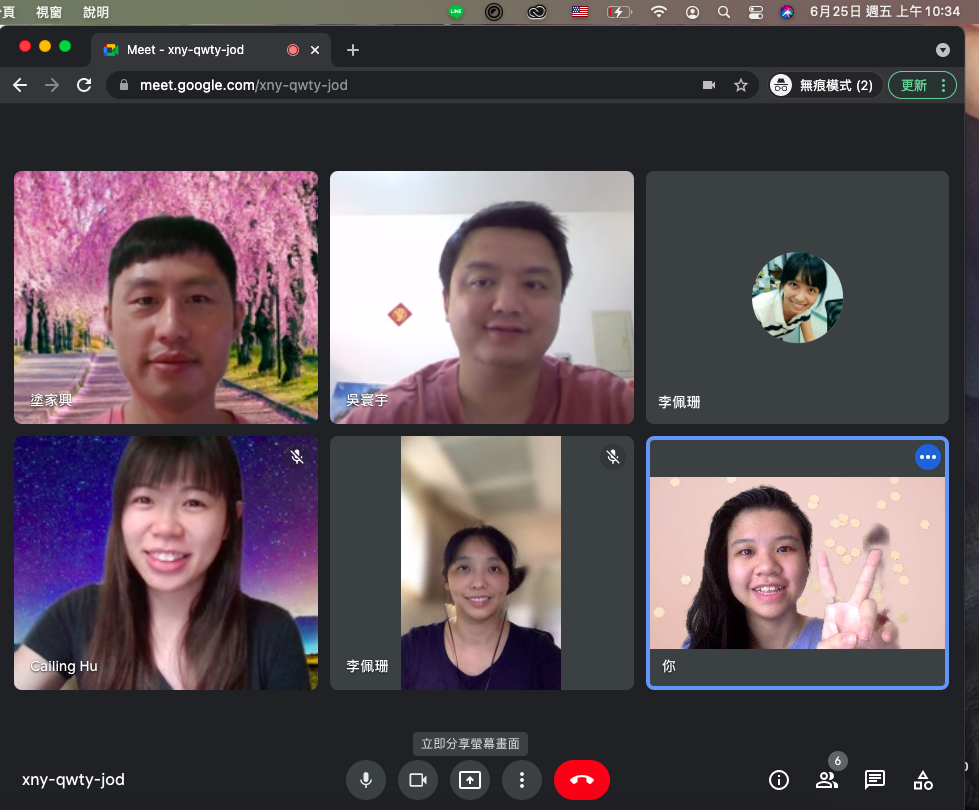Screen dimensions: 979x810
Task: Open the activities shapes icon
Action: point(923,780)
